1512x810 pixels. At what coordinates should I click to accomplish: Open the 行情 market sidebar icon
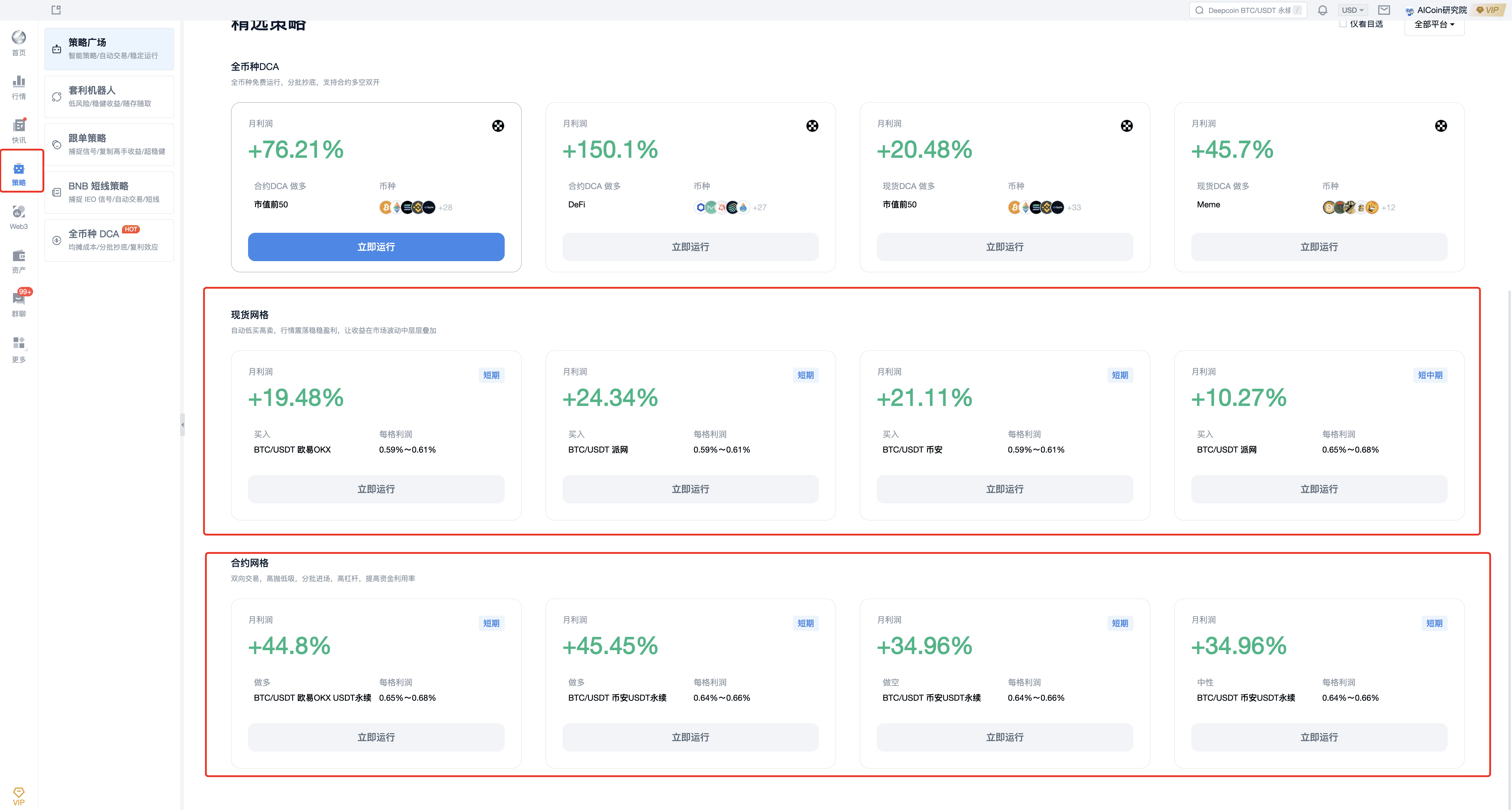19,87
